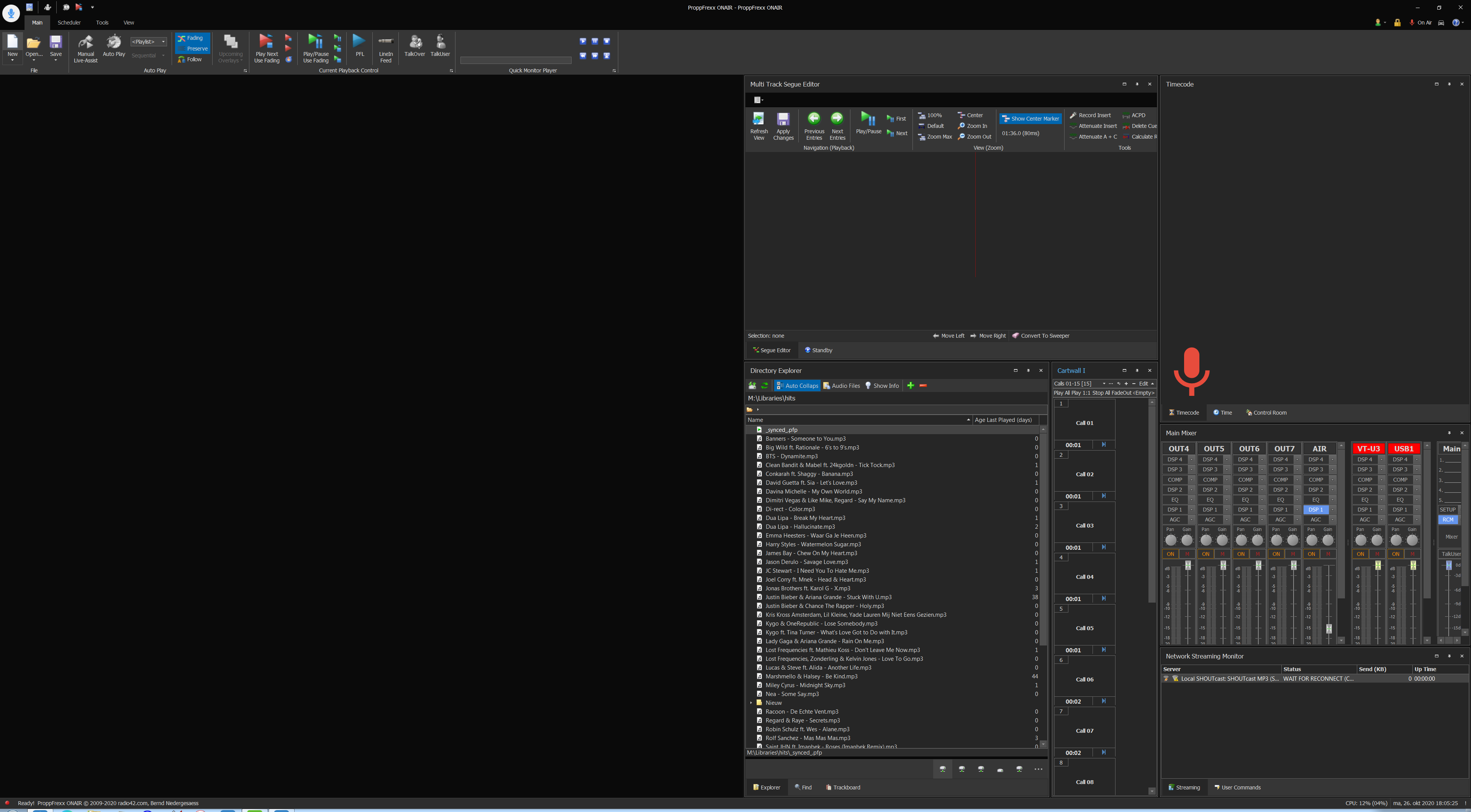Viewport: 1471px width, 812px height.
Task: Click Zoom In in Segue Editor
Action: click(973, 126)
